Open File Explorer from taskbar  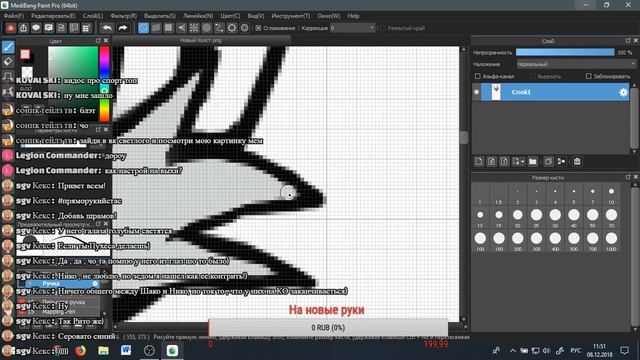tap(103, 350)
